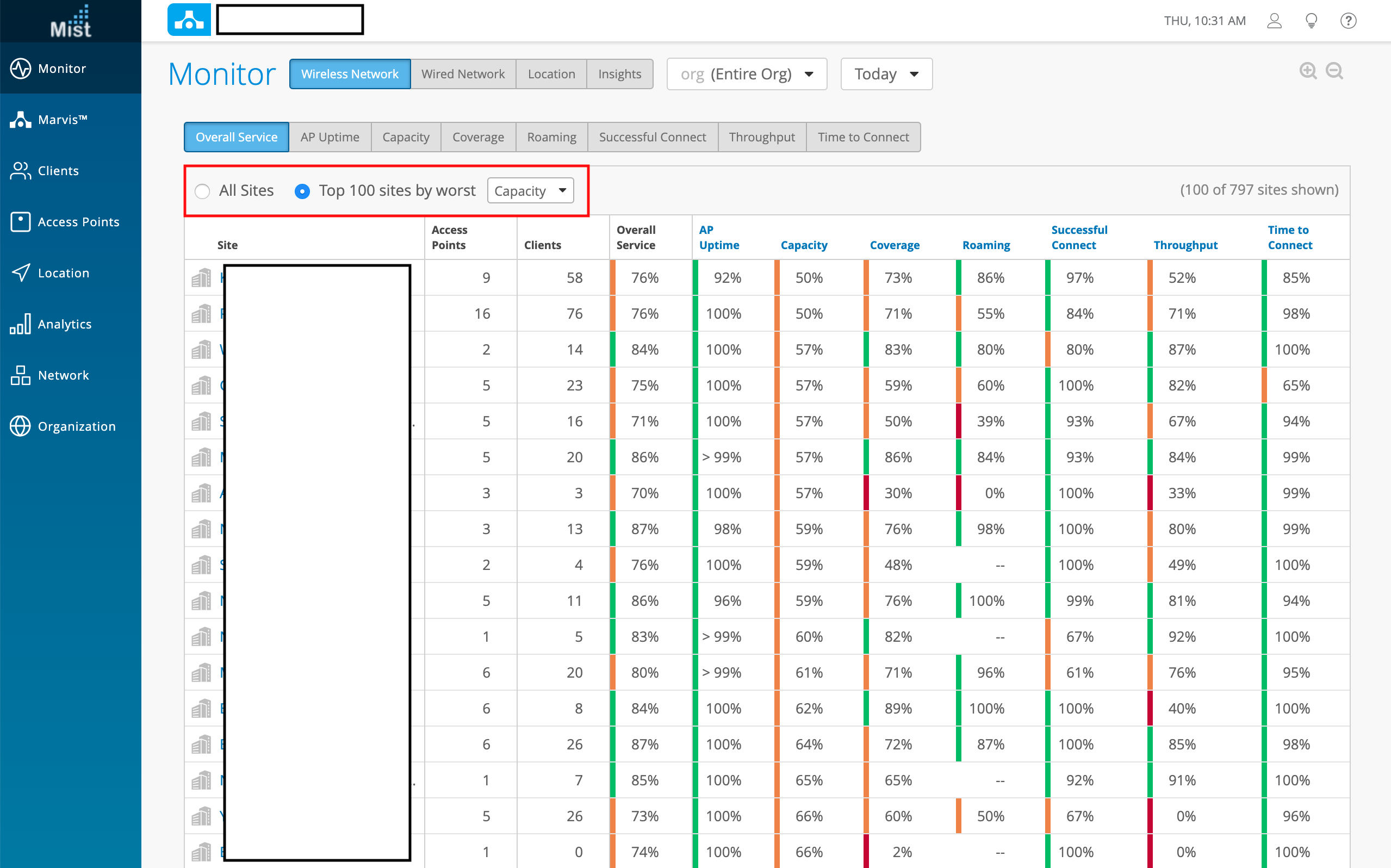Select Top 100 sites by worst radio
Screen dimensions: 1391x868
(x=302, y=191)
